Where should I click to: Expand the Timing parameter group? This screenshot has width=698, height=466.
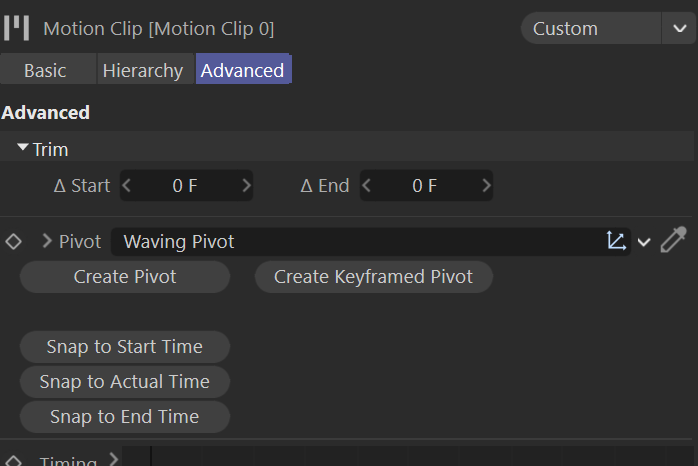tap(113, 460)
